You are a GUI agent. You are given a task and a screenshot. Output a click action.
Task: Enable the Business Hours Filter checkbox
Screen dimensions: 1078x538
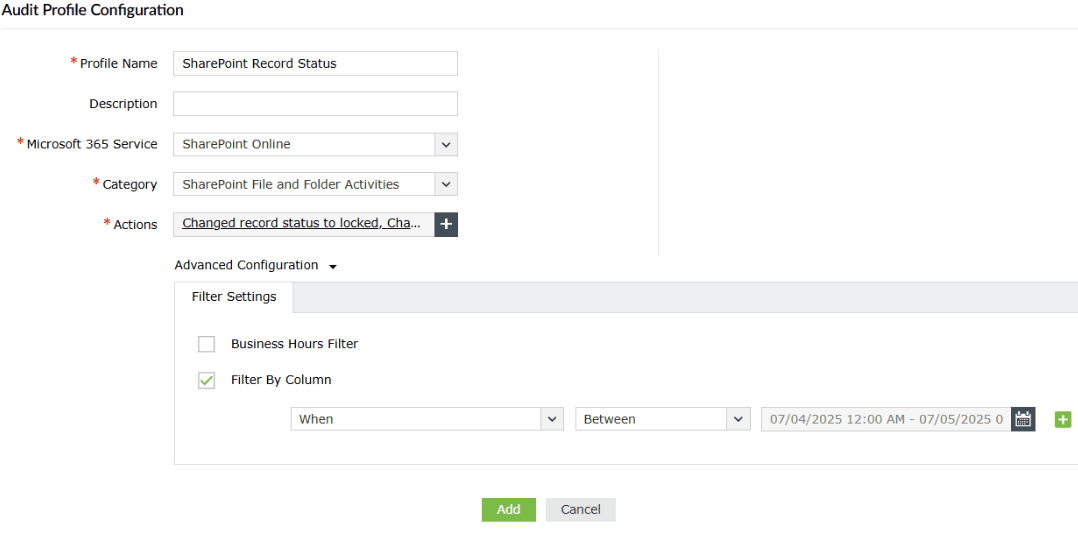coord(207,344)
